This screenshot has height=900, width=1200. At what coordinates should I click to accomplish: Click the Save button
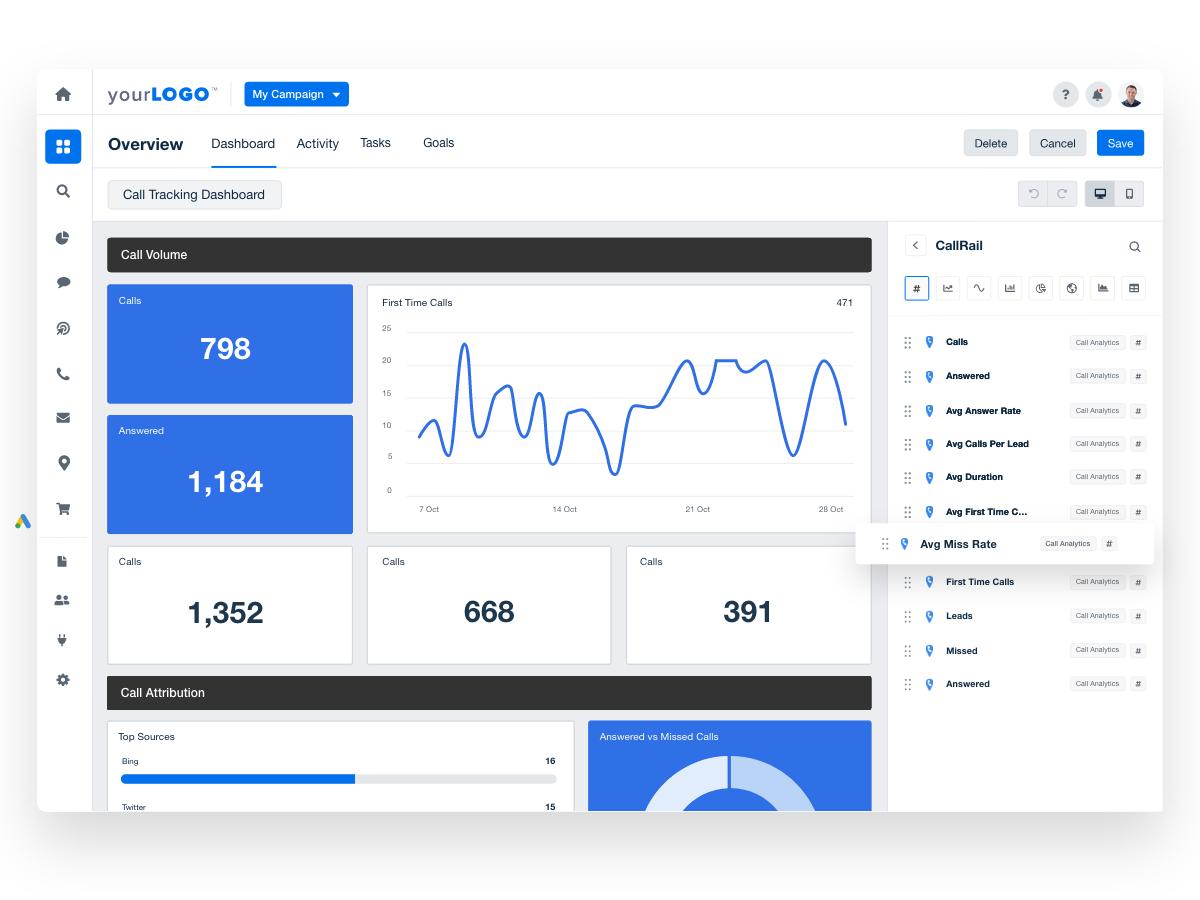pyautogui.click(x=1120, y=143)
